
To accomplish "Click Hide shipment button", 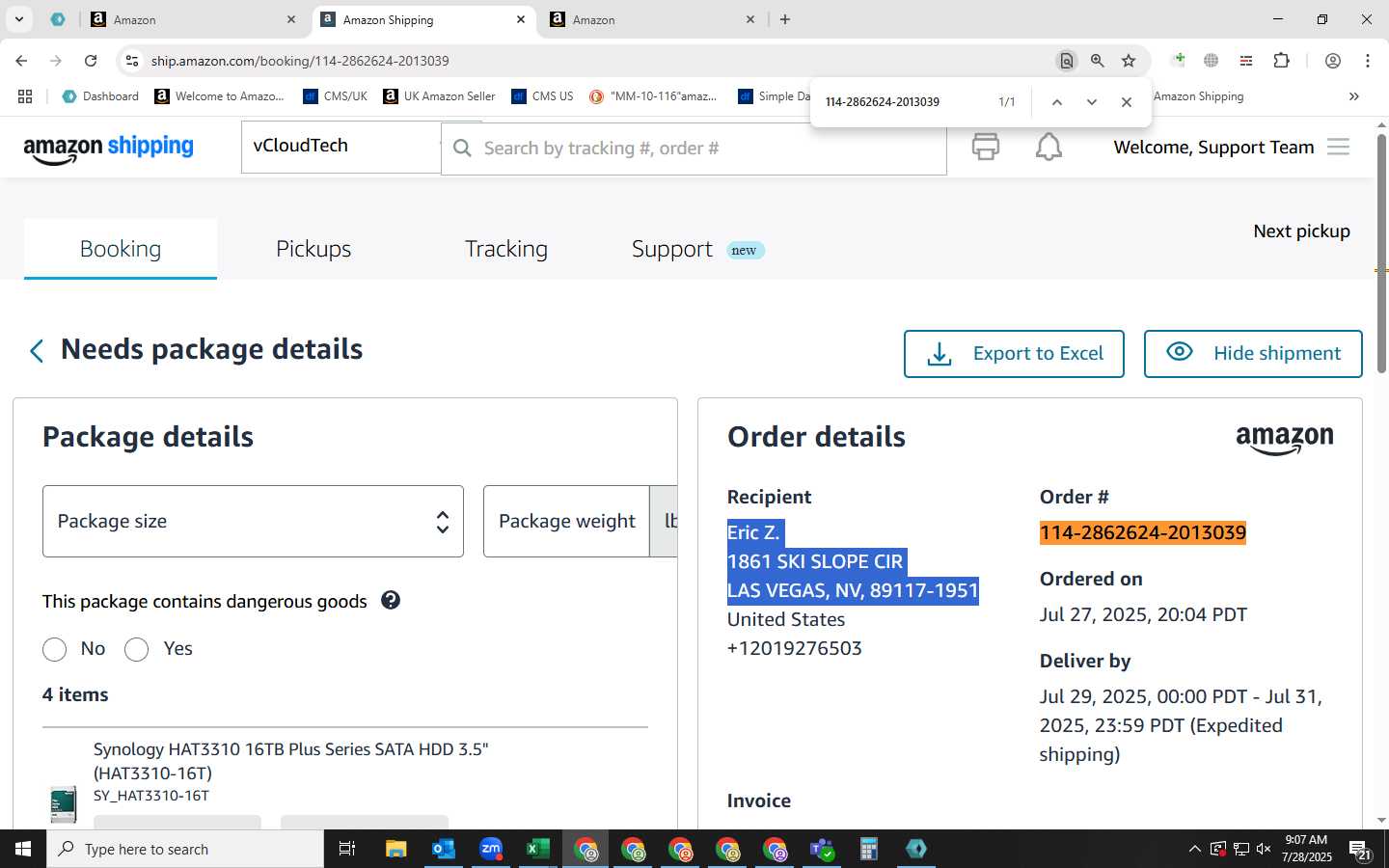I will coord(1253,354).
